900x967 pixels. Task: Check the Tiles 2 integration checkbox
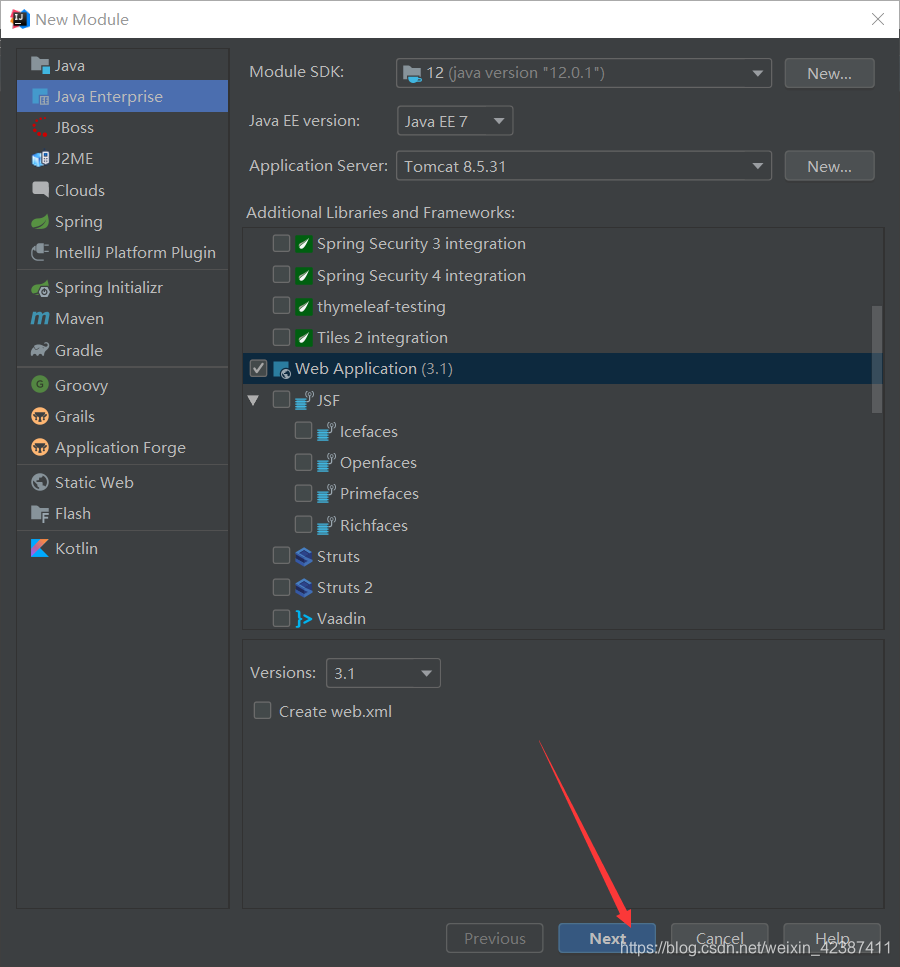click(281, 337)
